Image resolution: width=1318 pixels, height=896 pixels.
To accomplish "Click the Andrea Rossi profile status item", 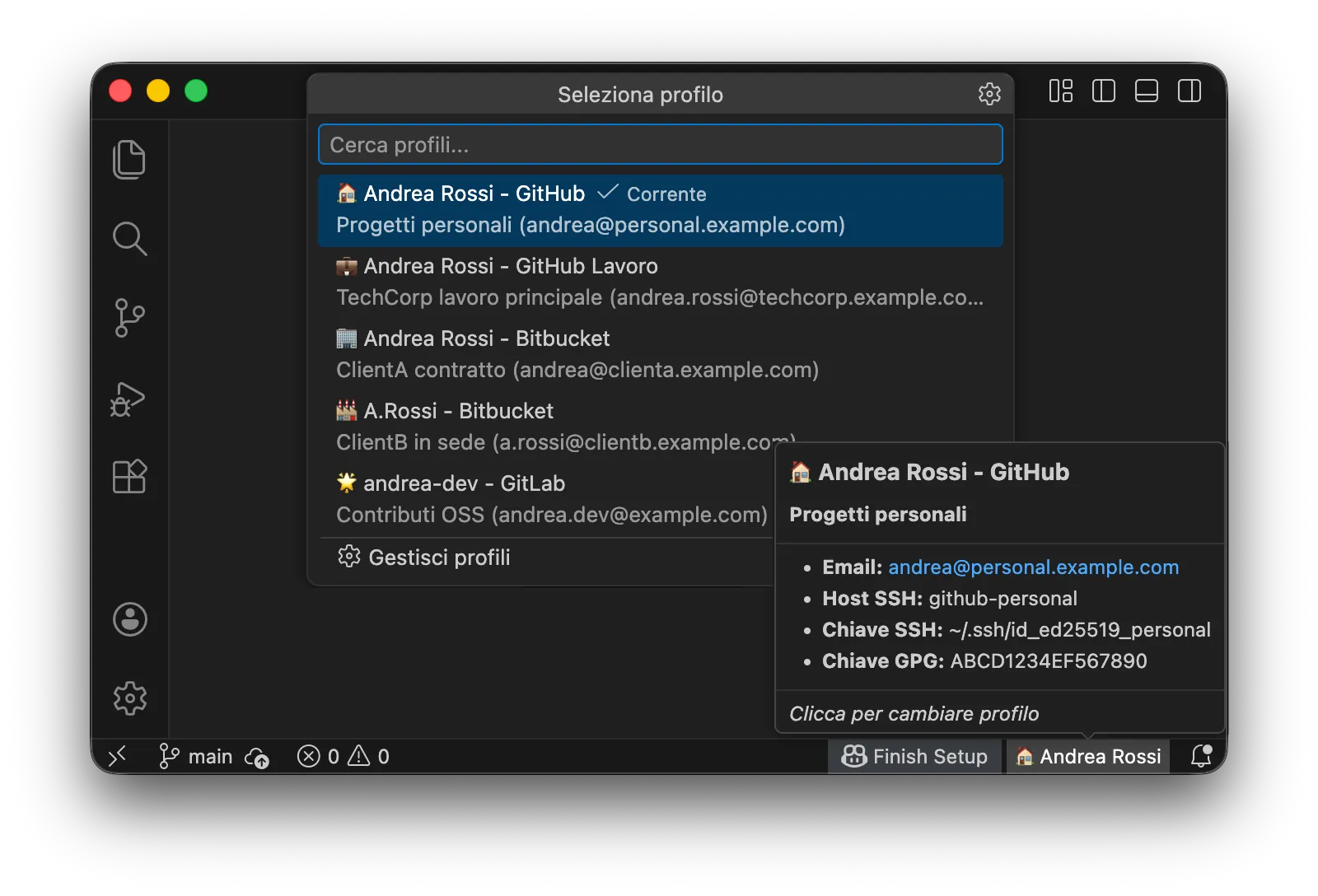I will click(x=1088, y=756).
